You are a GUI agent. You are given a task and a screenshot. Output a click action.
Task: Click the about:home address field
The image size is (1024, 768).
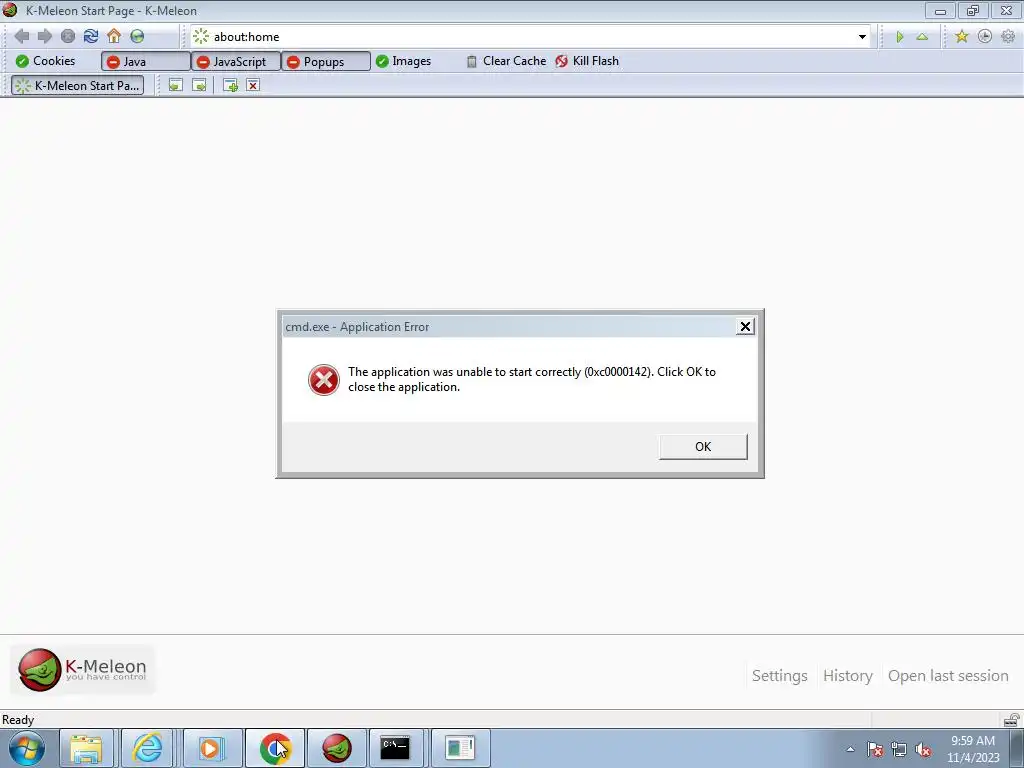(x=529, y=37)
